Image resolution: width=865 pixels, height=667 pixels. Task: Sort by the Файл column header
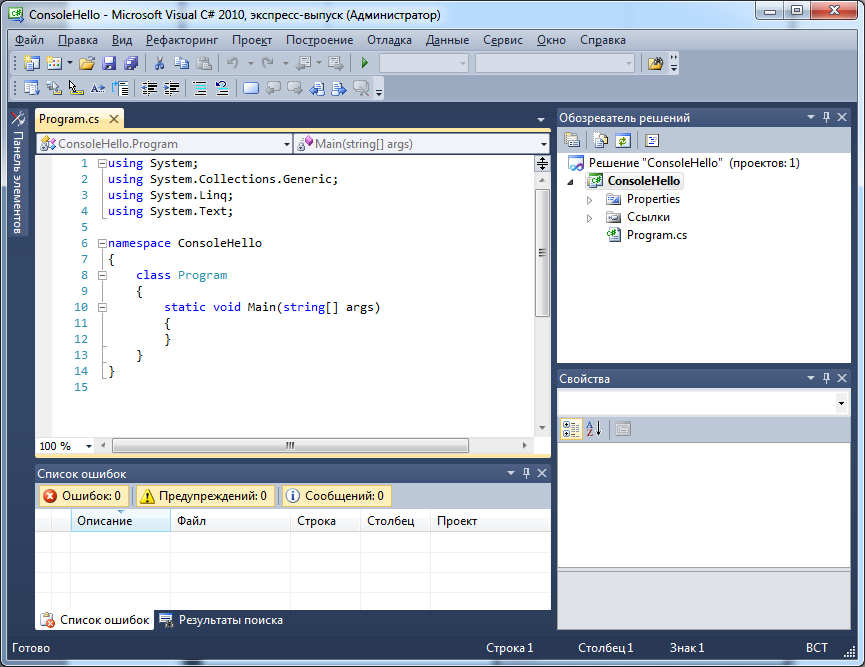(230, 521)
